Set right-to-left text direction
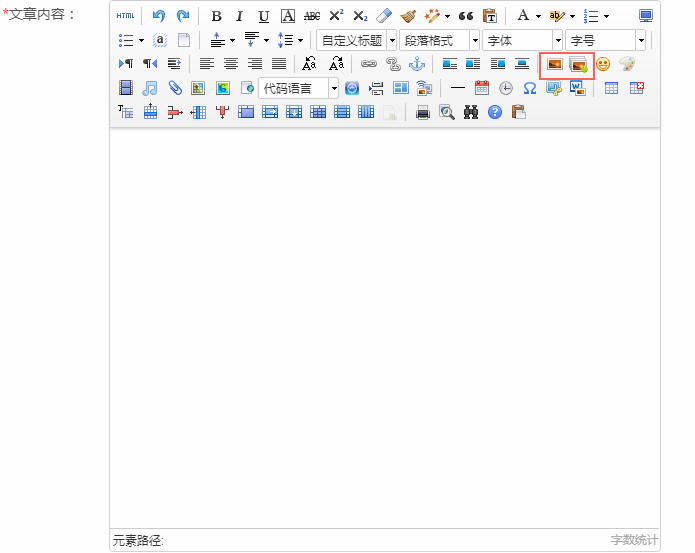Viewport: 695px width, 553px height. [150, 64]
